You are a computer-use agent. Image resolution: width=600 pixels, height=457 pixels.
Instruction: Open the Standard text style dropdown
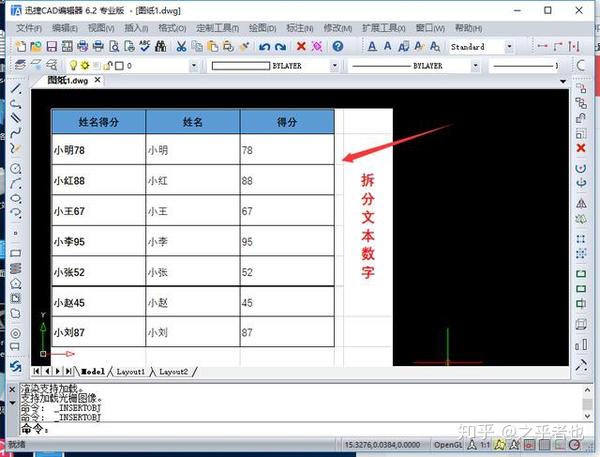(509, 47)
